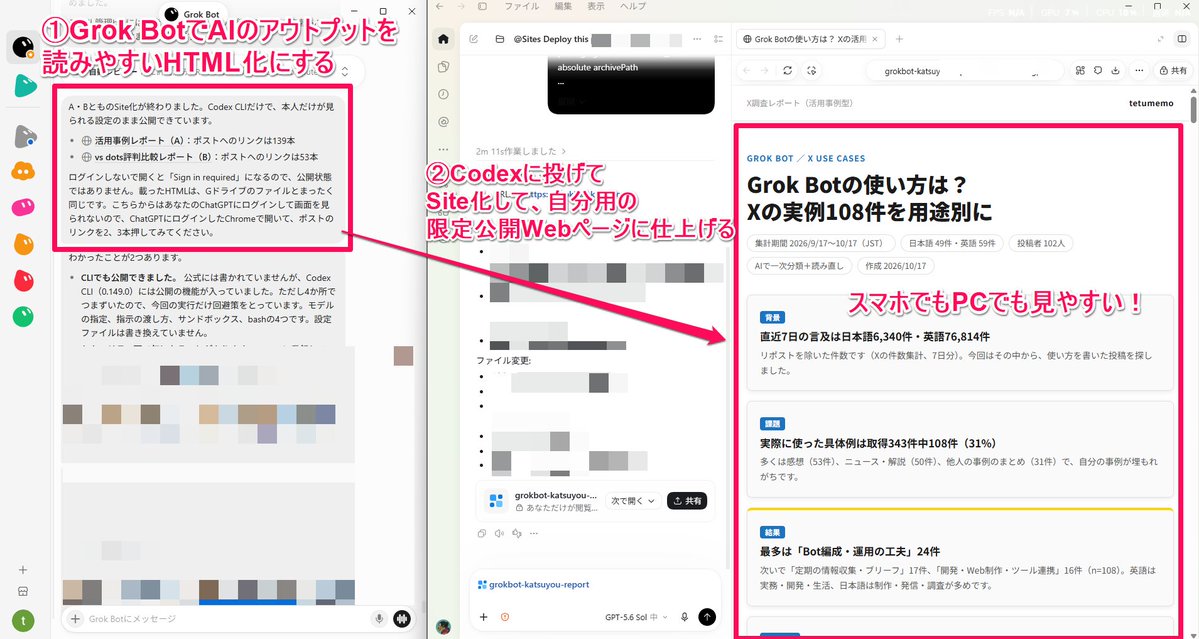Open the gray bot with blue badge
Image resolution: width=1199 pixels, height=639 pixels.
(x=25, y=136)
